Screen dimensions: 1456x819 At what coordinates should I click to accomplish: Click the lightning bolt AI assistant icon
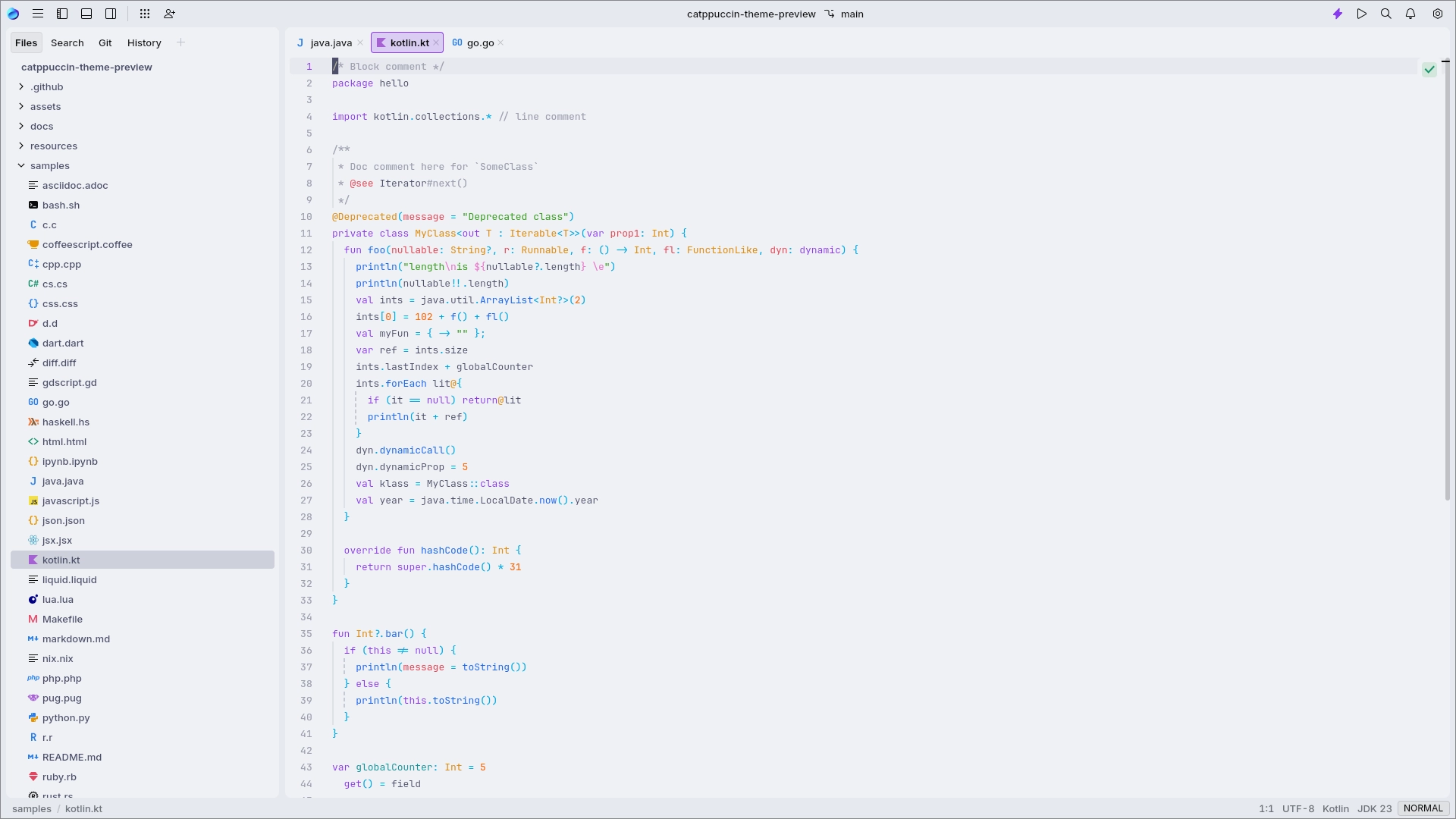click(1338, 14)
